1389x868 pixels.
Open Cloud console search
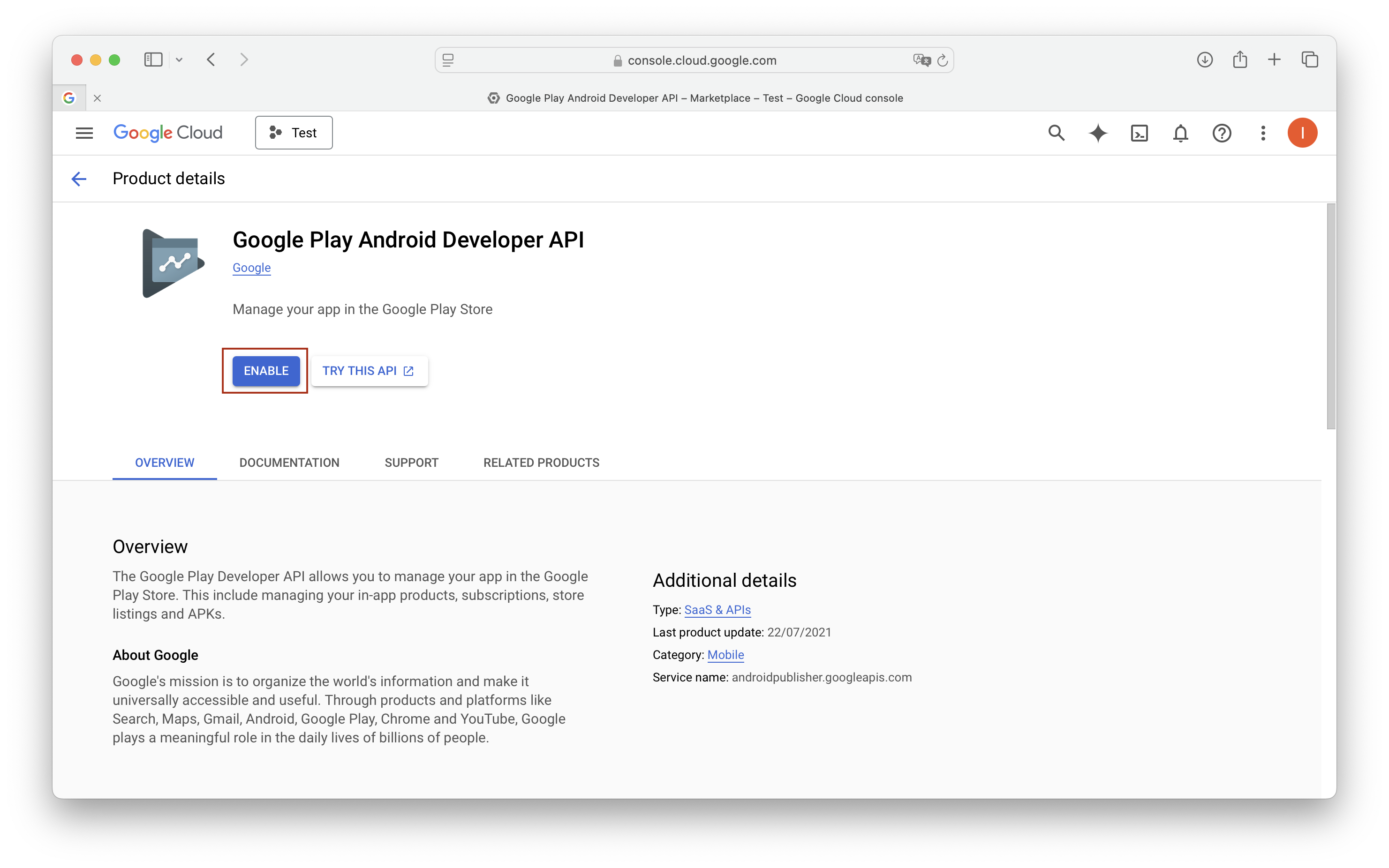pos(1057,133)
